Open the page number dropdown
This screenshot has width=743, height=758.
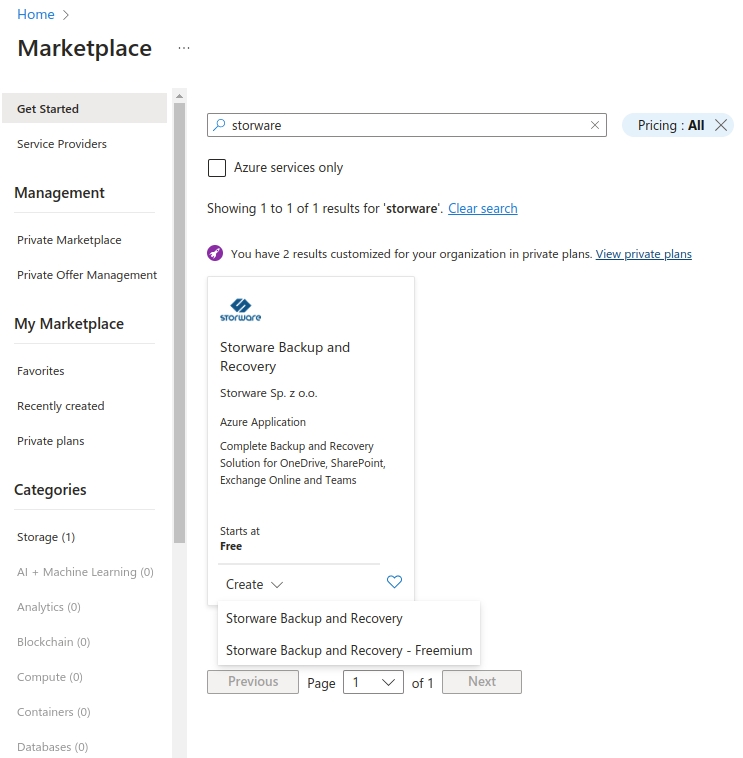point(373,682)
